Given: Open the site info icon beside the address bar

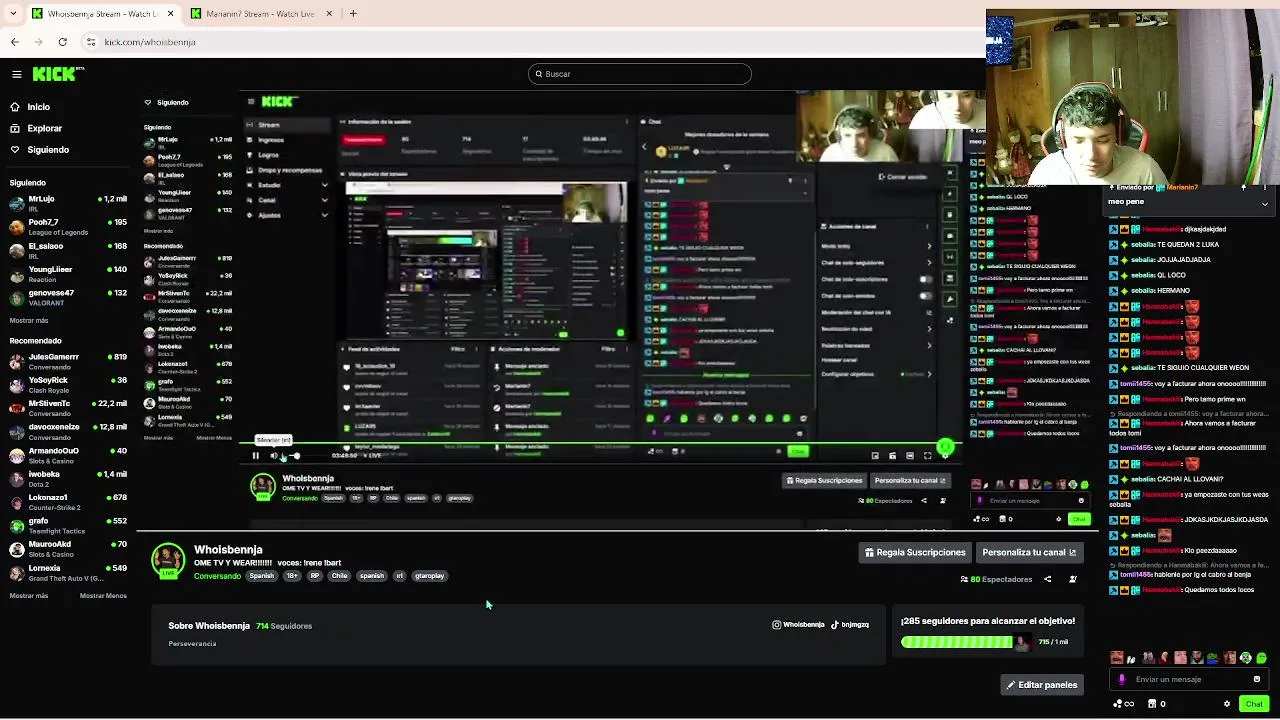Looking at the screenshot, I should 91,42.
